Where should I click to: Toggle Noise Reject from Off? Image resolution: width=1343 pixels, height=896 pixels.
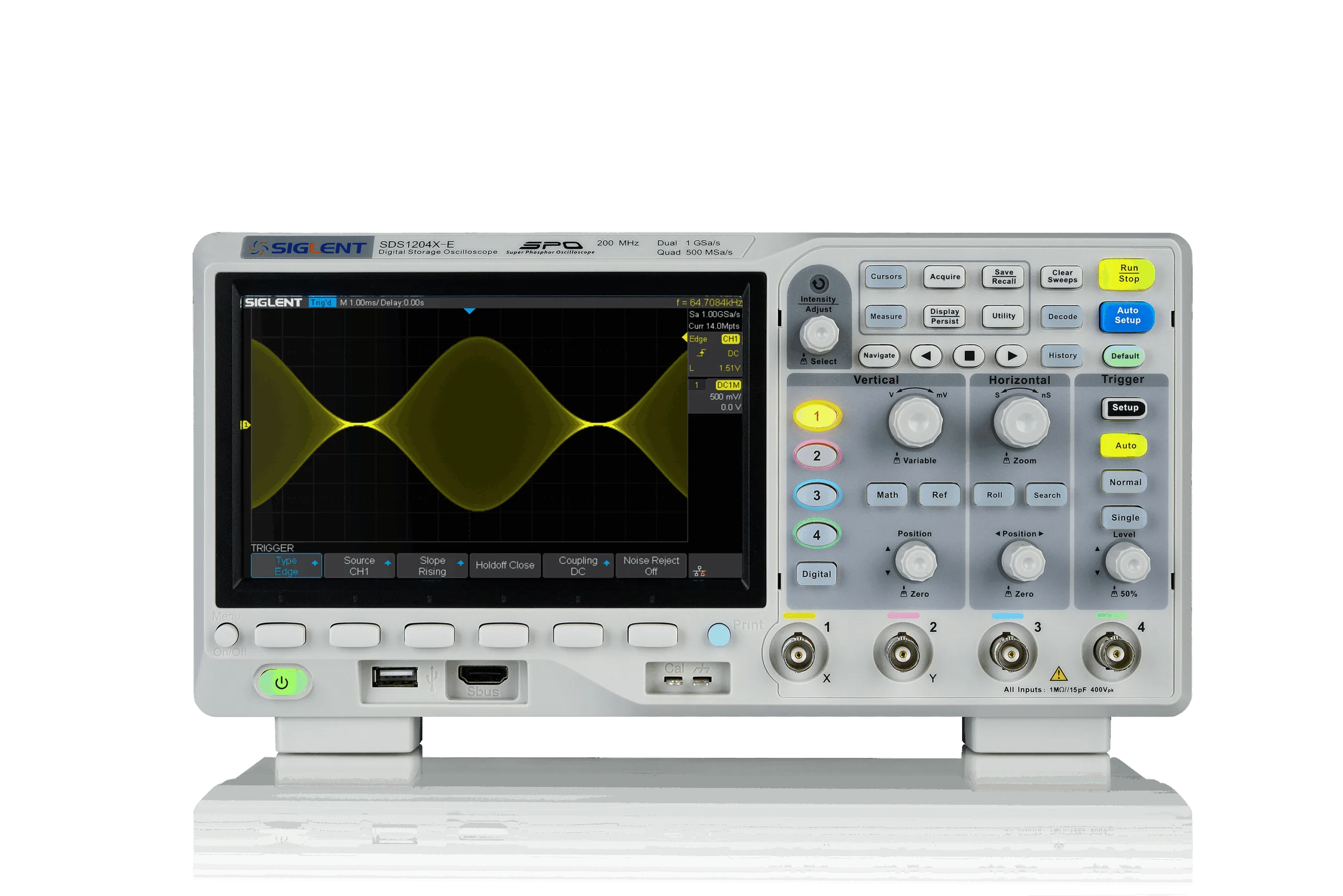651,565
